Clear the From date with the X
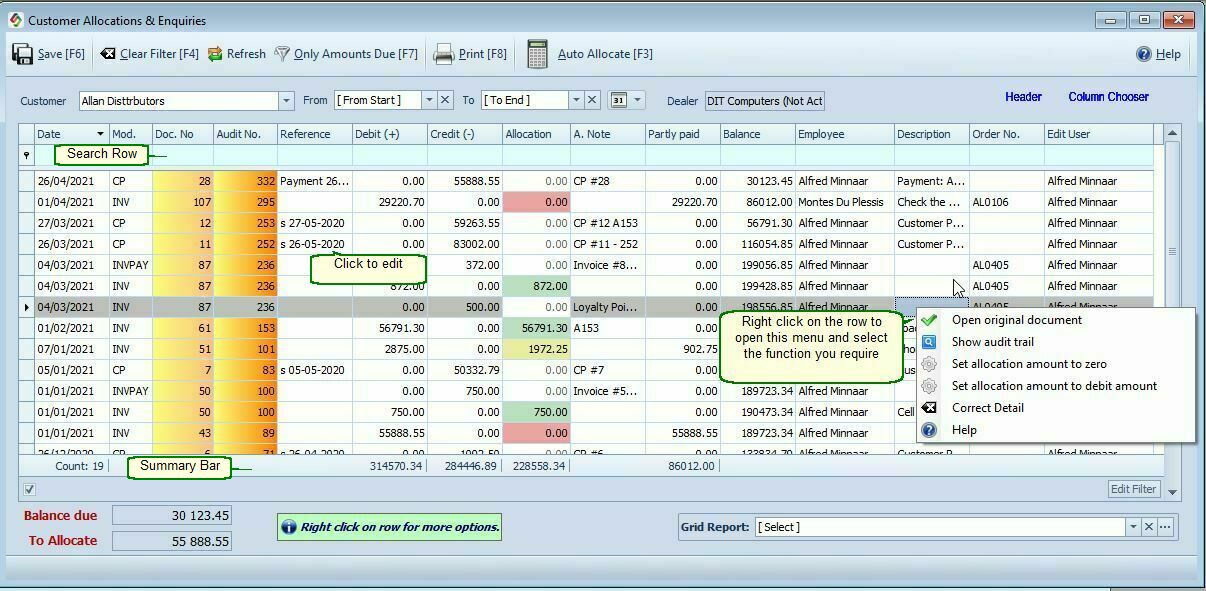This screenshot has width=1206, height=591. point(445,100)
